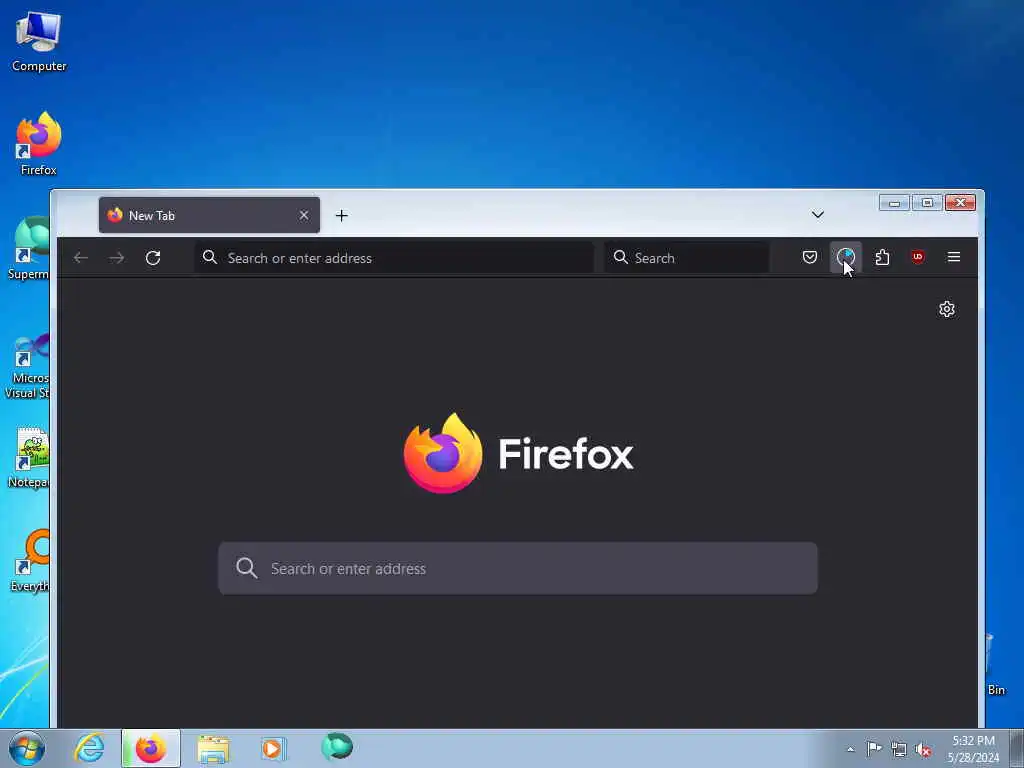This screenshot has height=768, width=1024.
Task: Open a new tab with plus button
Action: pyautogui.click(x=342, y=216)
